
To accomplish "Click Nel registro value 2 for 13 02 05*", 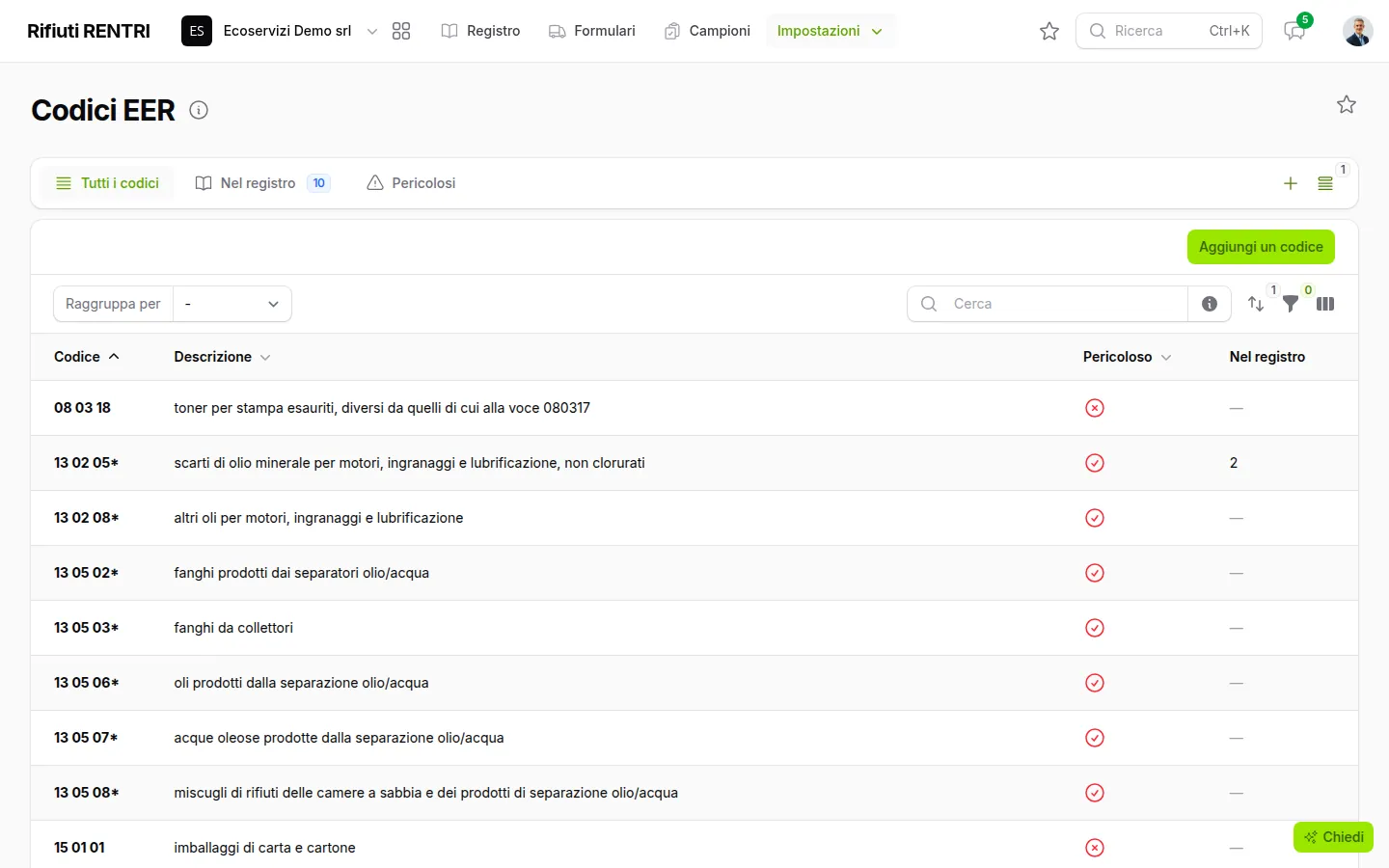I will (x=1234, y=463).
